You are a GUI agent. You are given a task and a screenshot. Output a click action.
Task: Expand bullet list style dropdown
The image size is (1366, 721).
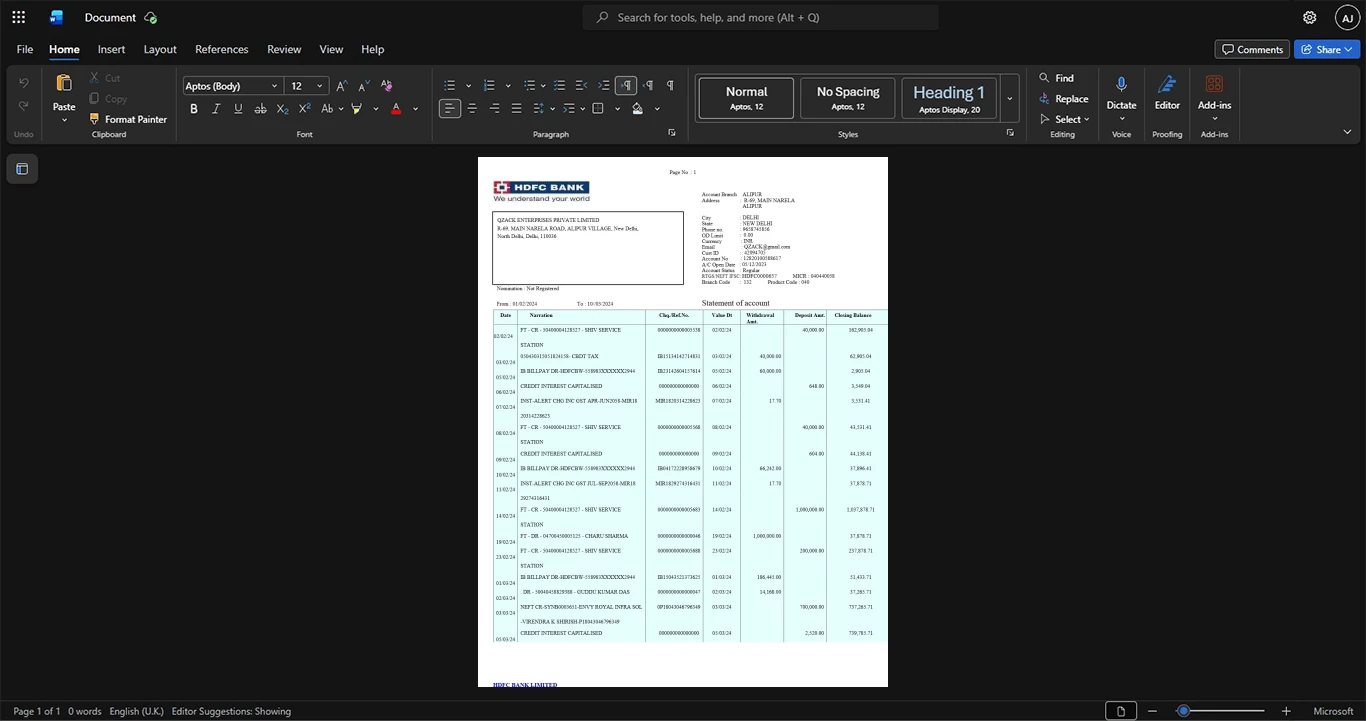pyautogui.click(x=467, y=85)
